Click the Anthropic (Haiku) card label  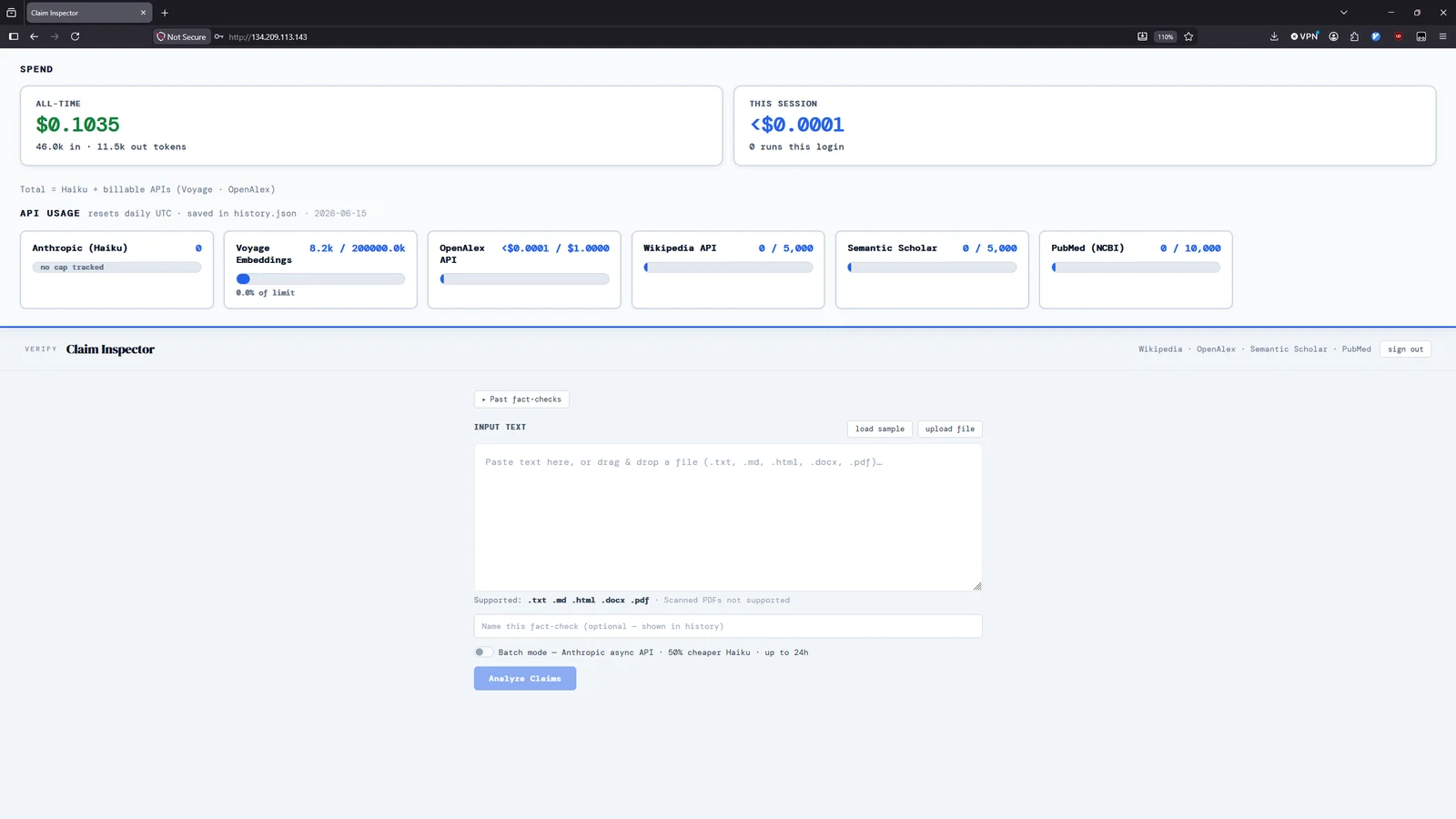80,248
